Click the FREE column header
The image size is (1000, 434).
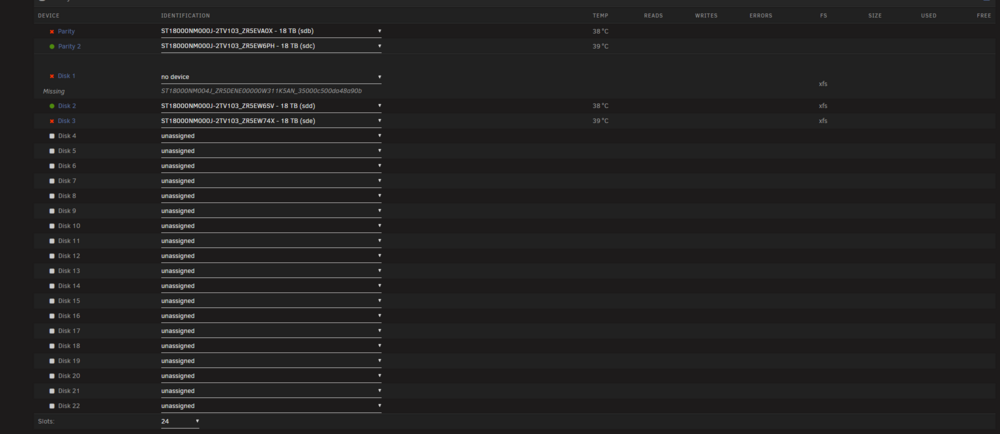click(x=984, y=16)
